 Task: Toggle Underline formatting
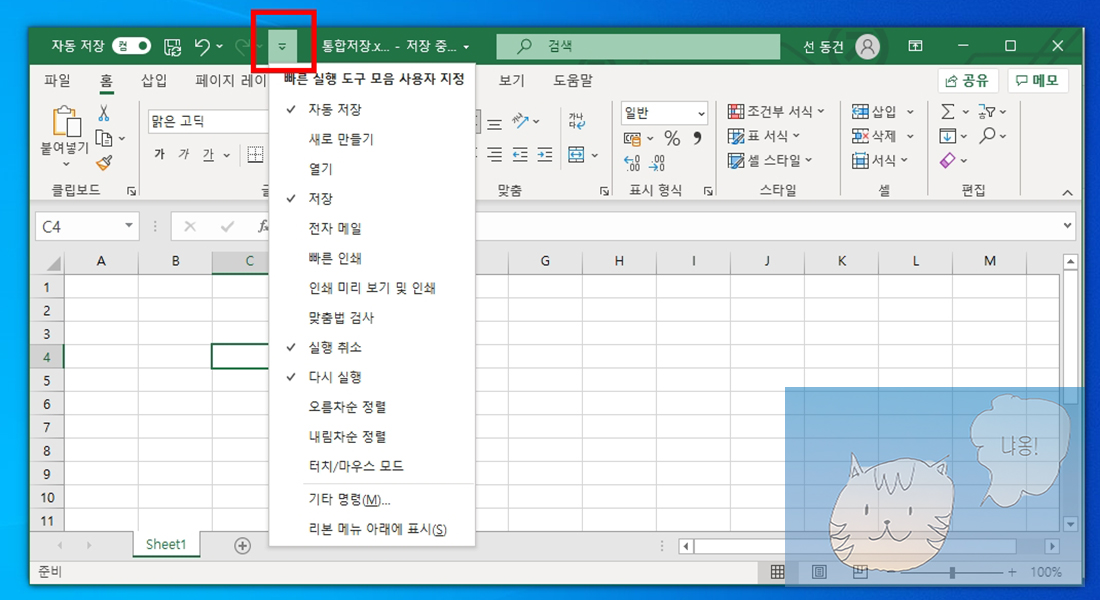click(208, 154)
